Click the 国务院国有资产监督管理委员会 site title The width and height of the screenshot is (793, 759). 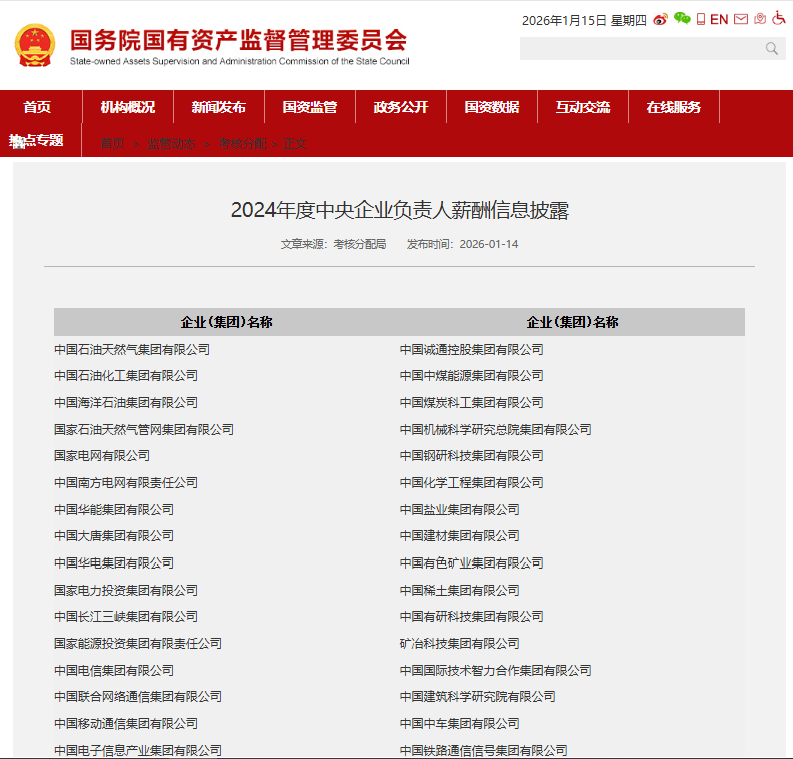coord(239,40)
